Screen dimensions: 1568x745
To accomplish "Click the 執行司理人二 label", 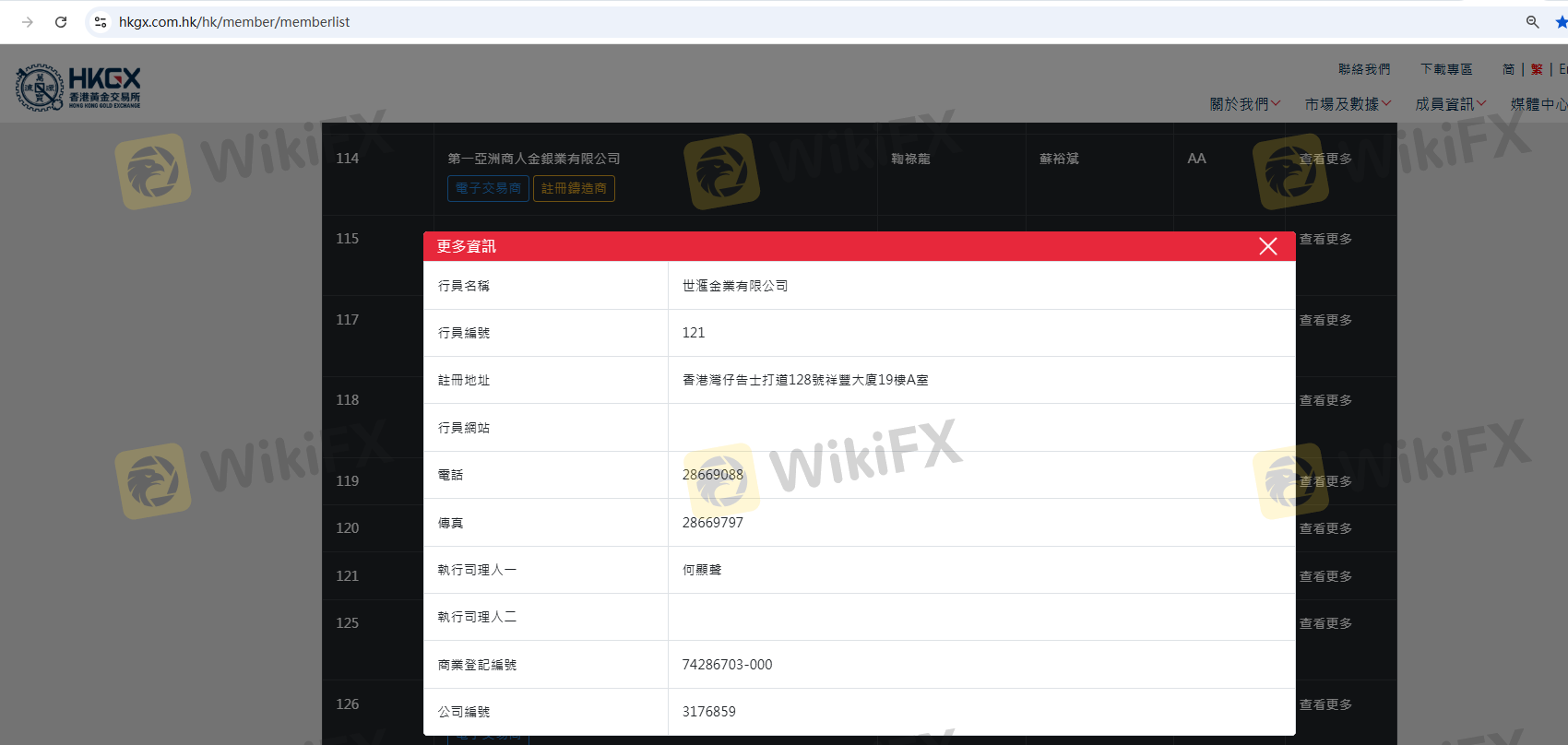I will click(x=477, y=617).
